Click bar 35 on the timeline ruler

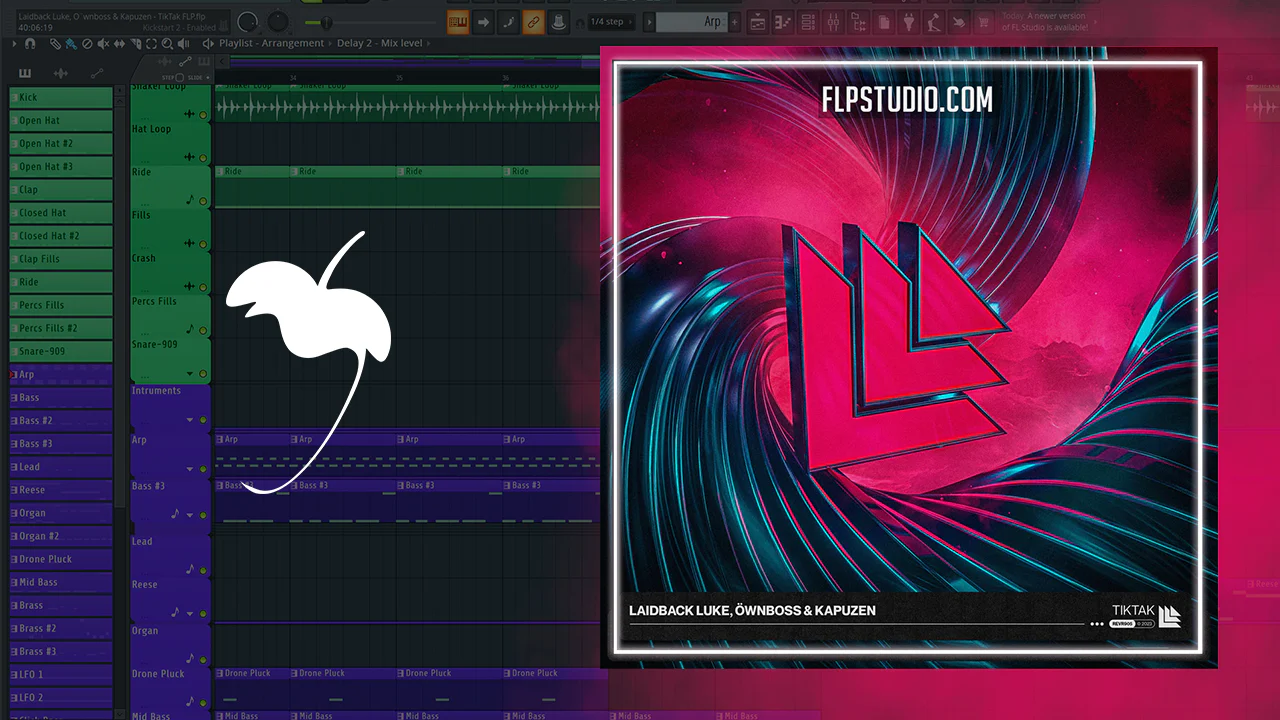[399, 77]
